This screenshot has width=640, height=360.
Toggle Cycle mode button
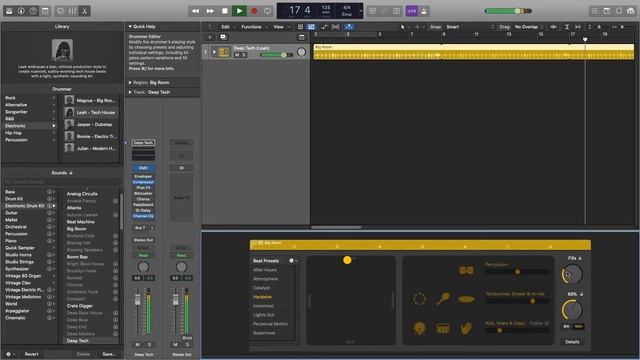click(x=268, y=11)
